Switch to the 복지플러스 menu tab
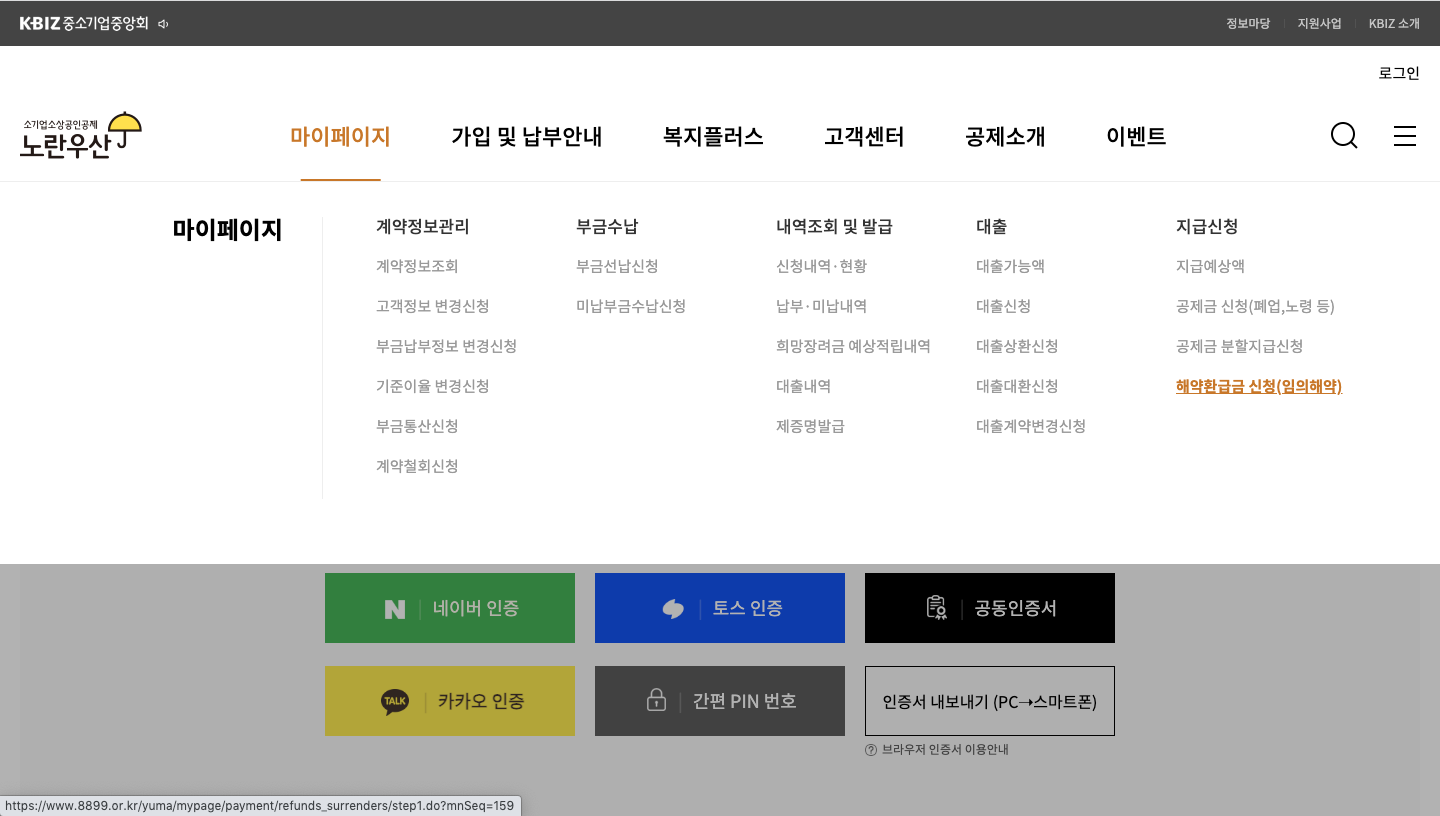Image resolution: width=1440 pixels, height=816 pixels. point(712,136)
